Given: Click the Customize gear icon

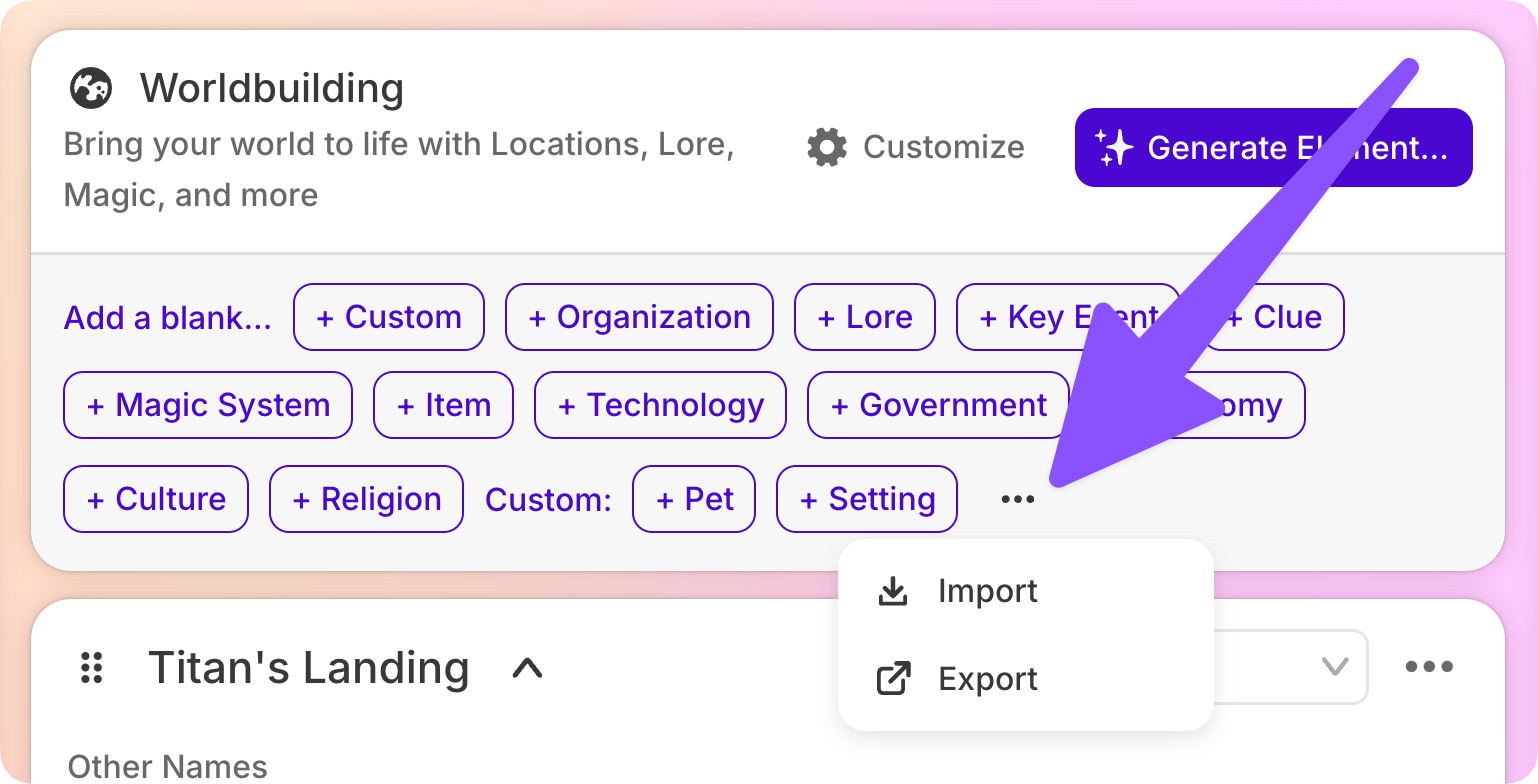Looking at the screenshot, I should [827, 147].
